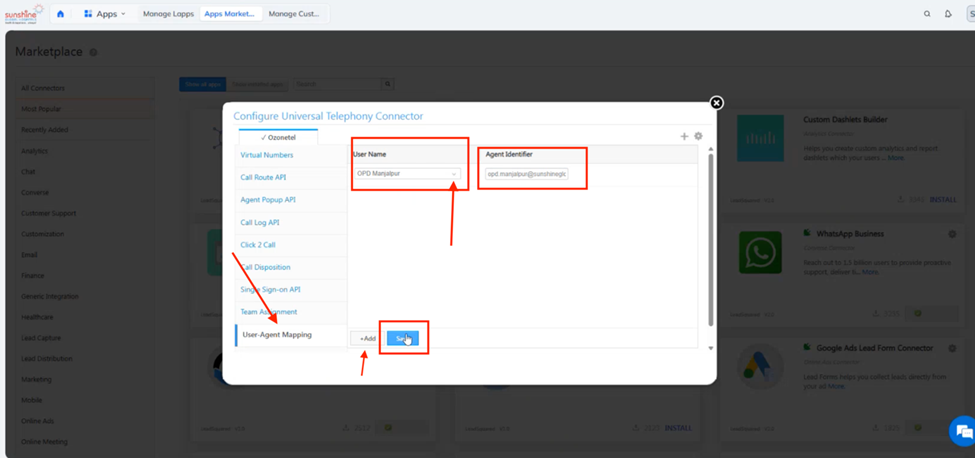The image size is (975, 458).
Task: Click the +Add button
Action: 367,339
